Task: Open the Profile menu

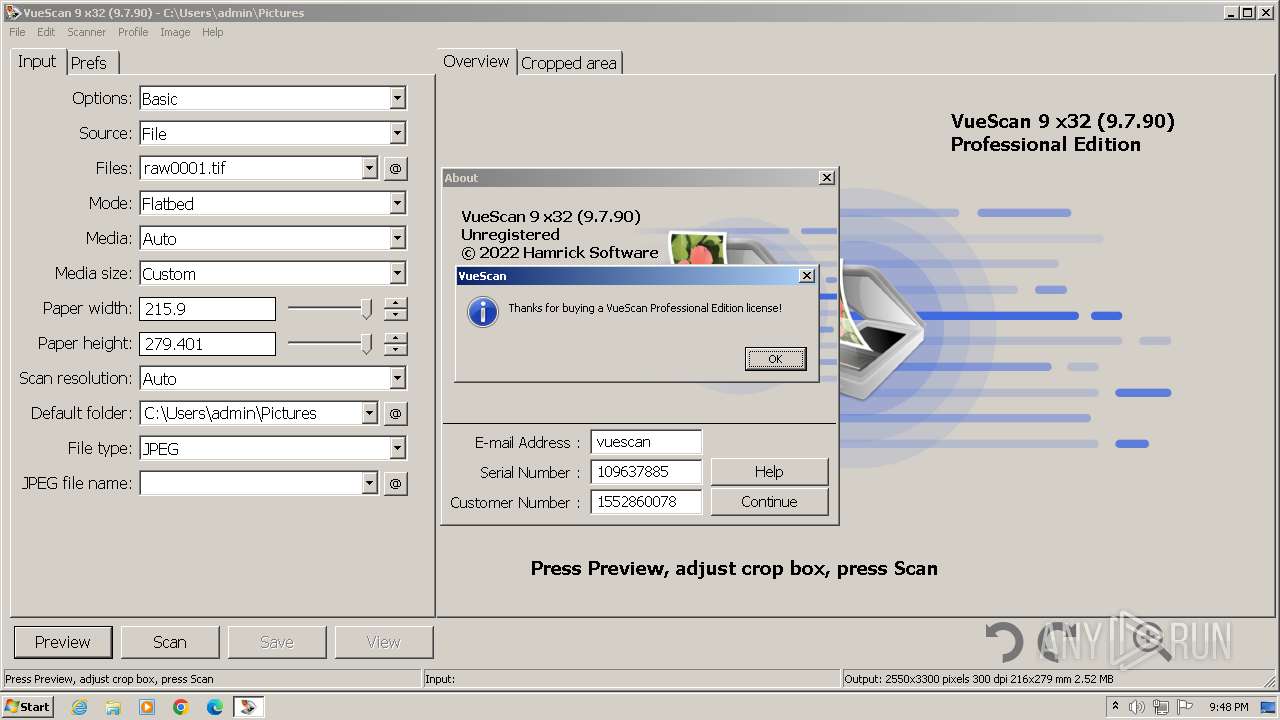Action: [x=133, y=32]
